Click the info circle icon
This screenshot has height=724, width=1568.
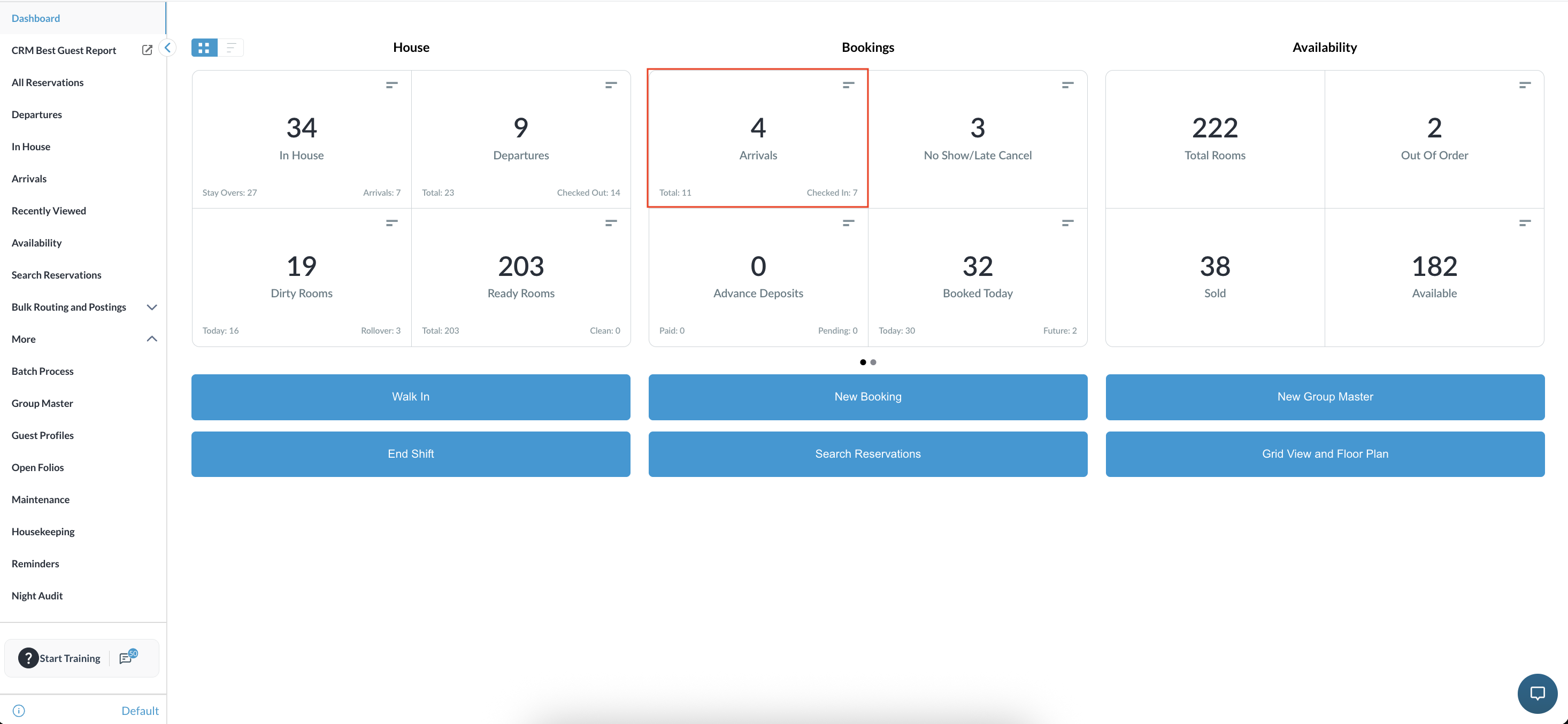click(19, 711)
